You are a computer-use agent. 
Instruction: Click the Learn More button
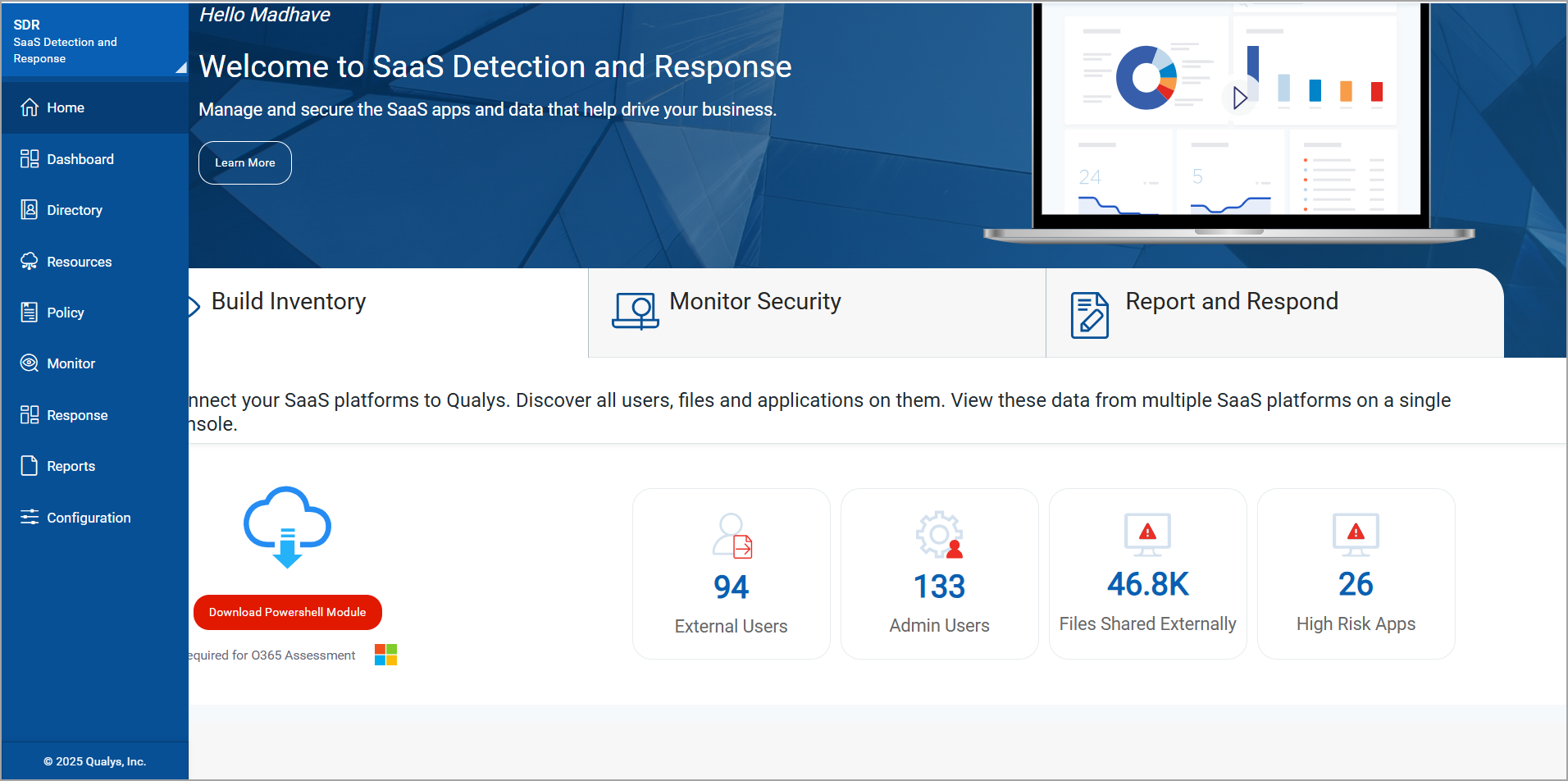[x=245, y=162]
